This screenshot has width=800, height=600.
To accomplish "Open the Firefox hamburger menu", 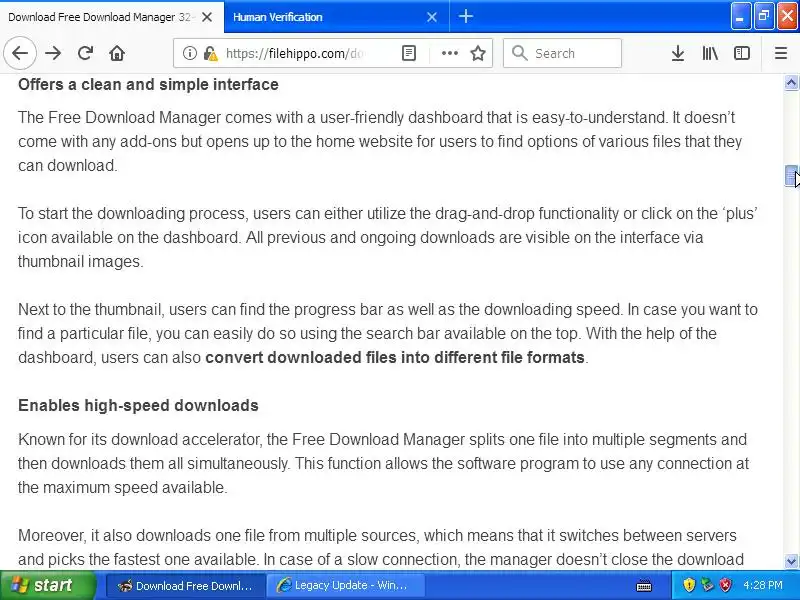I will [781, 53].
